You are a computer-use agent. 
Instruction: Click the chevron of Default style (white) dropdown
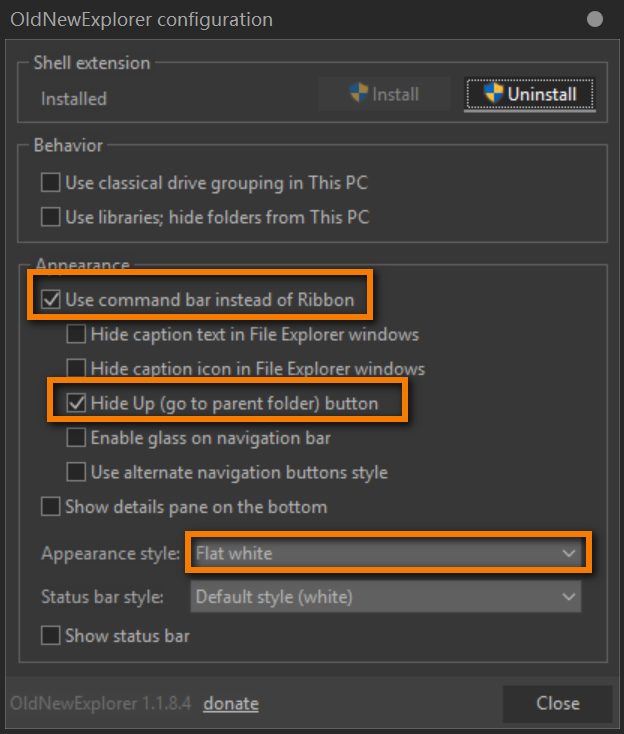(569, 597)
